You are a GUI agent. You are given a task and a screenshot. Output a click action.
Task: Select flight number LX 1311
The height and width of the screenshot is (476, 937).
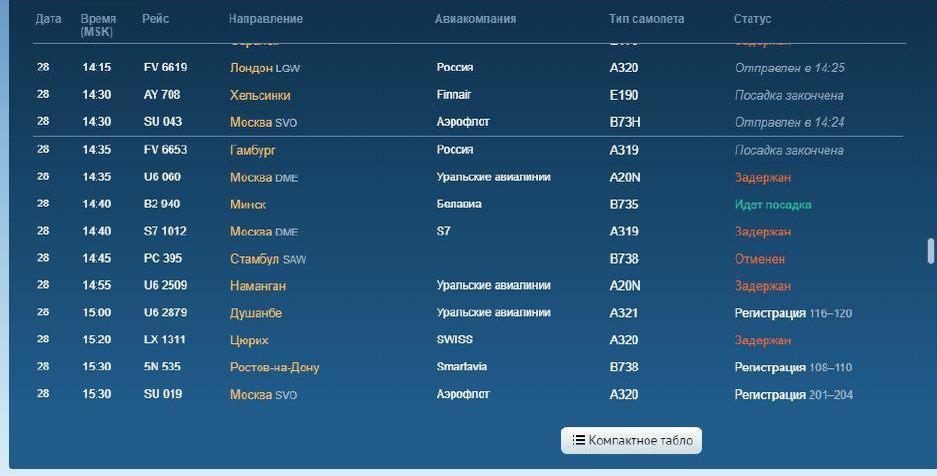click(x=164, y=340)
